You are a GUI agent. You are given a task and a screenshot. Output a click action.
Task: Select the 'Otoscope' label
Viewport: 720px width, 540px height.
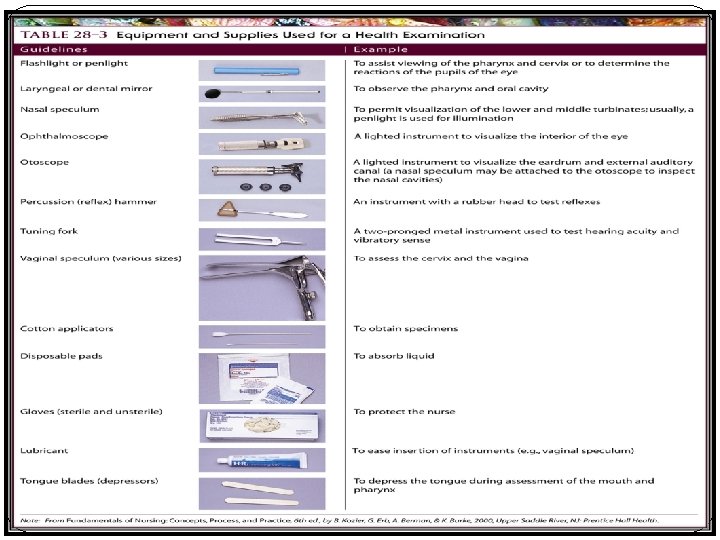(x=45, y=162)
